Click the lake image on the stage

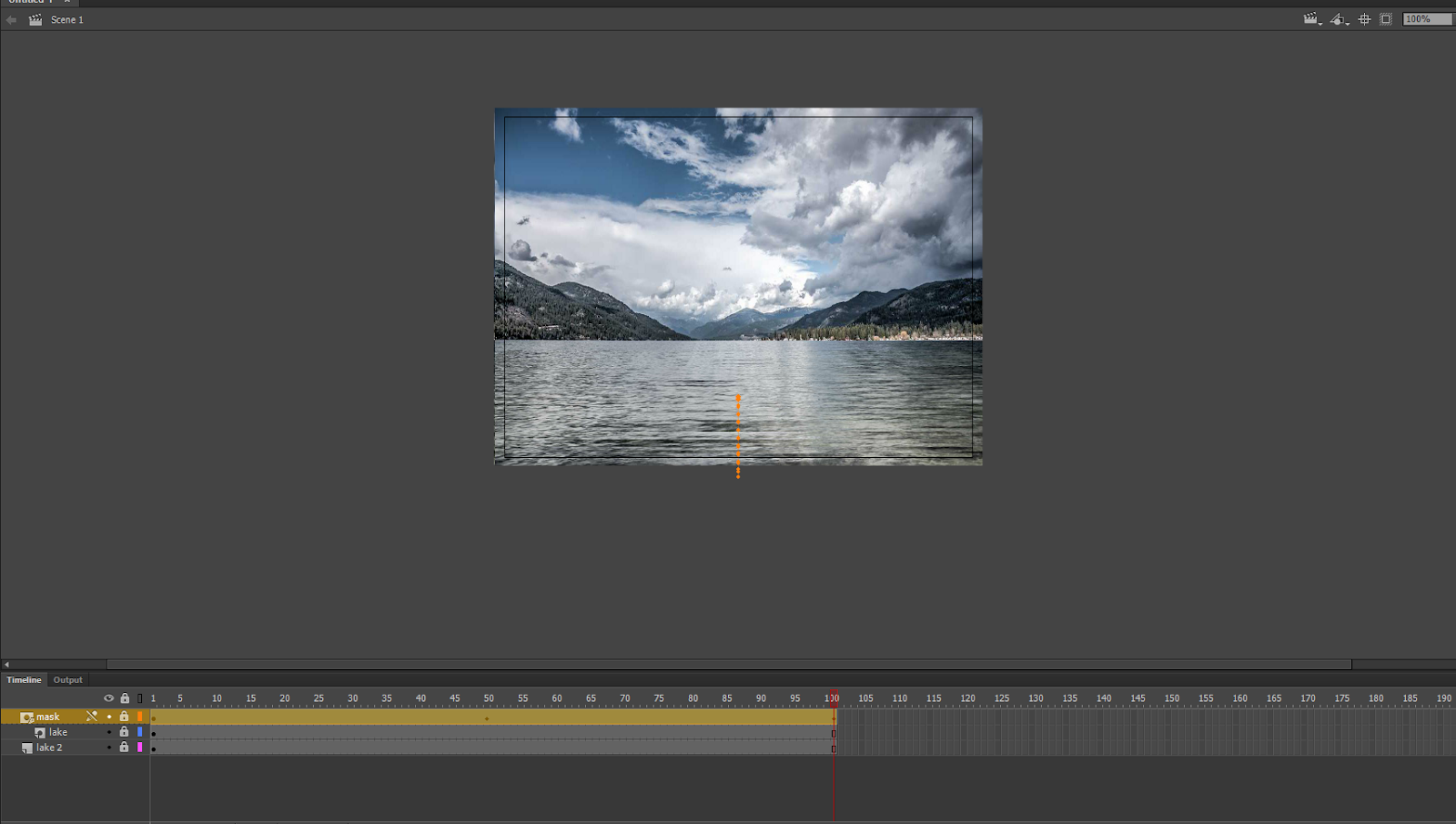738,287
